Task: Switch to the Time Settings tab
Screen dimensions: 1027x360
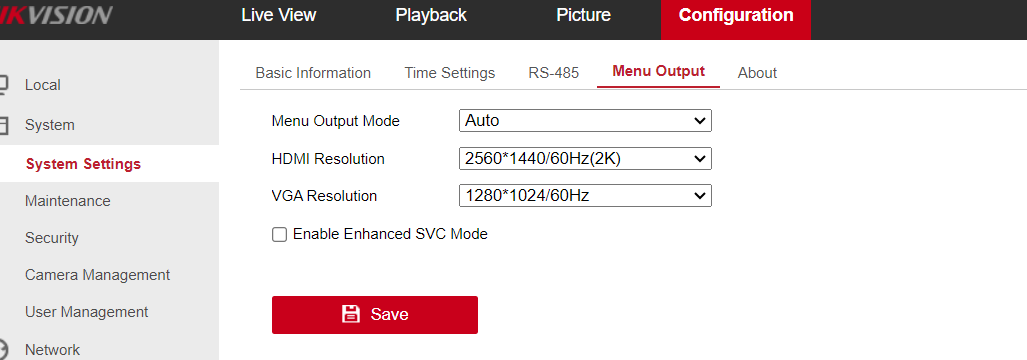Action: coord(449,73)
